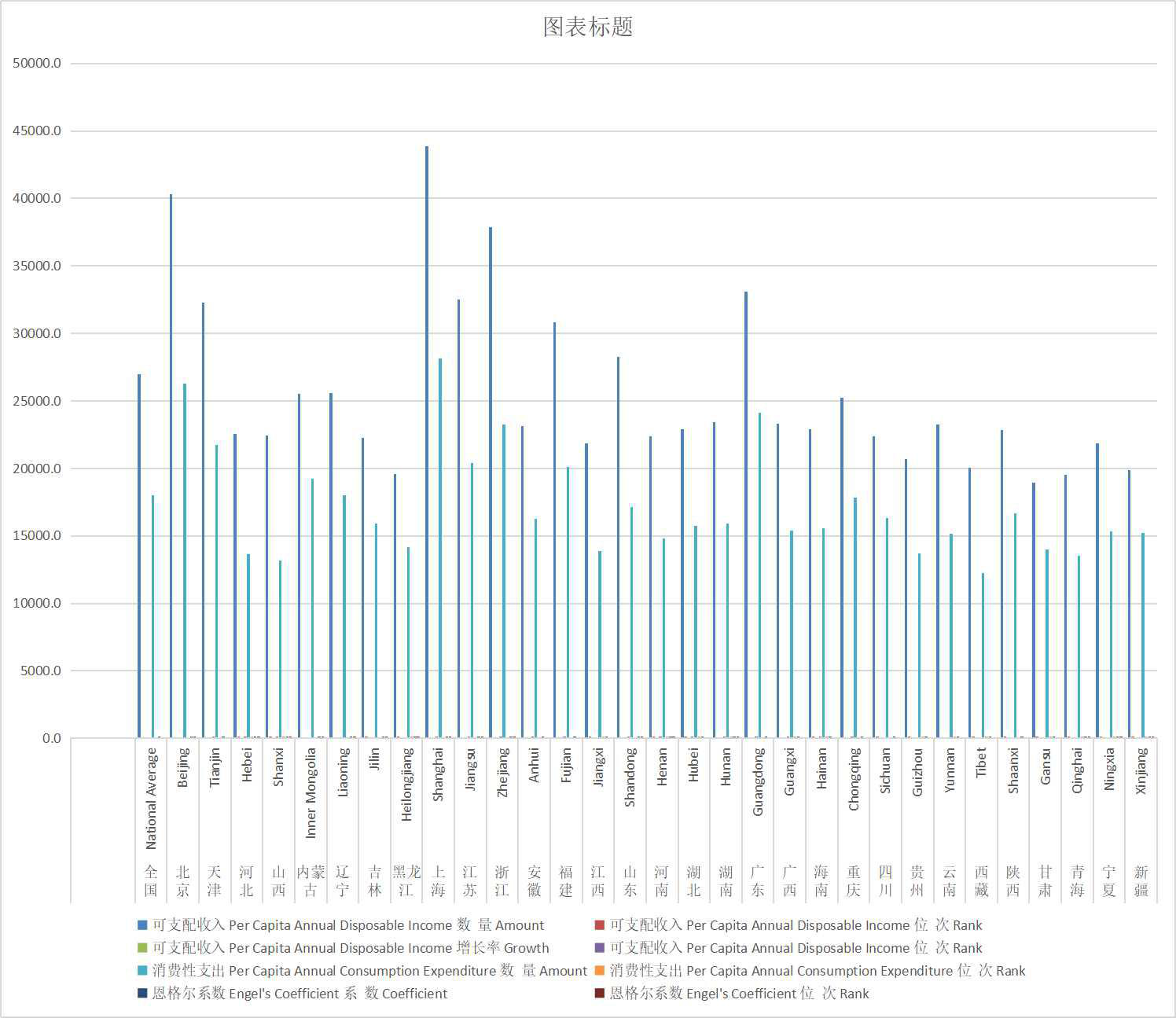Screen dimensions: 1176x1018
Task: Select the 30000.0 y-axis label
Action: [x=37, y=334]
